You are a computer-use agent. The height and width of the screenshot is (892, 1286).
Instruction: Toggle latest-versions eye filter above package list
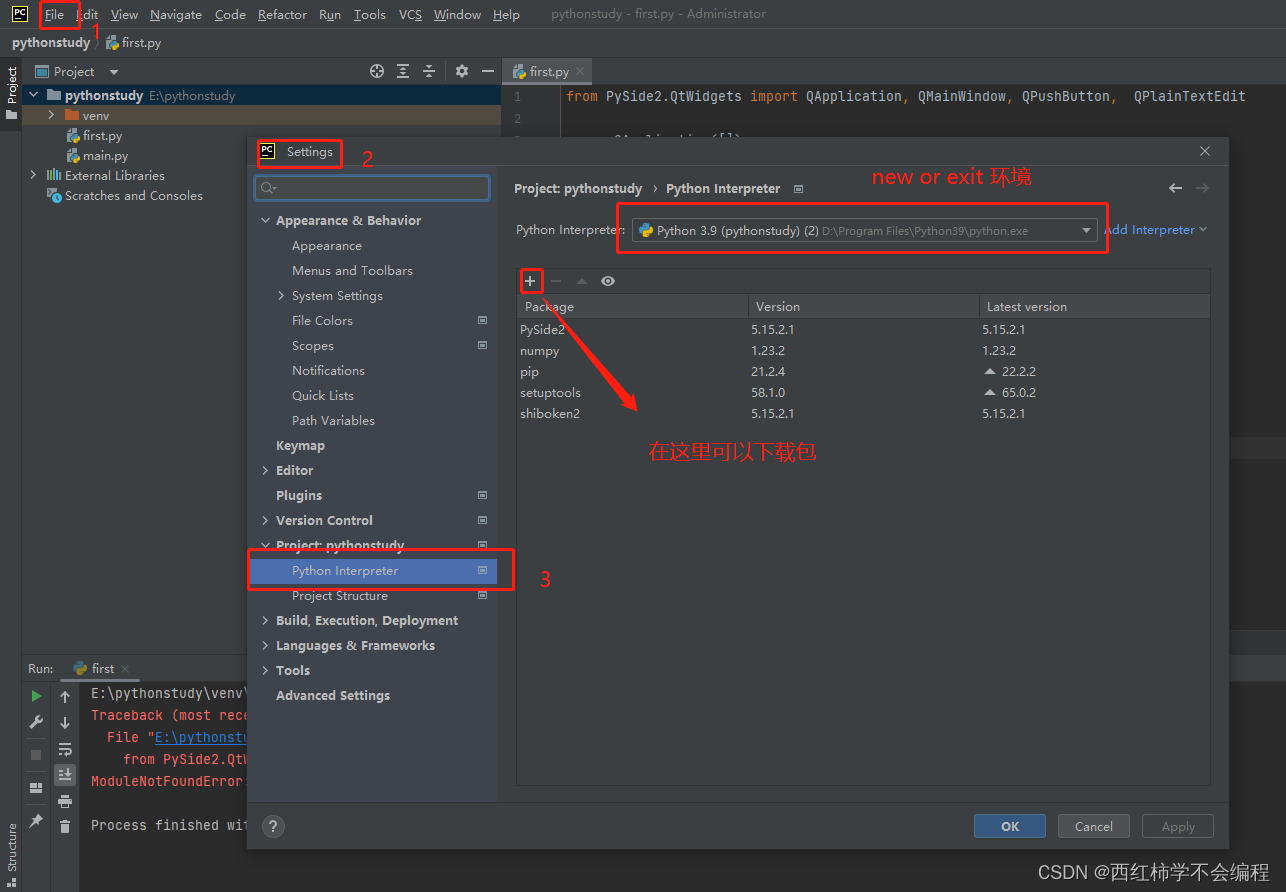(x=608, y=281)
